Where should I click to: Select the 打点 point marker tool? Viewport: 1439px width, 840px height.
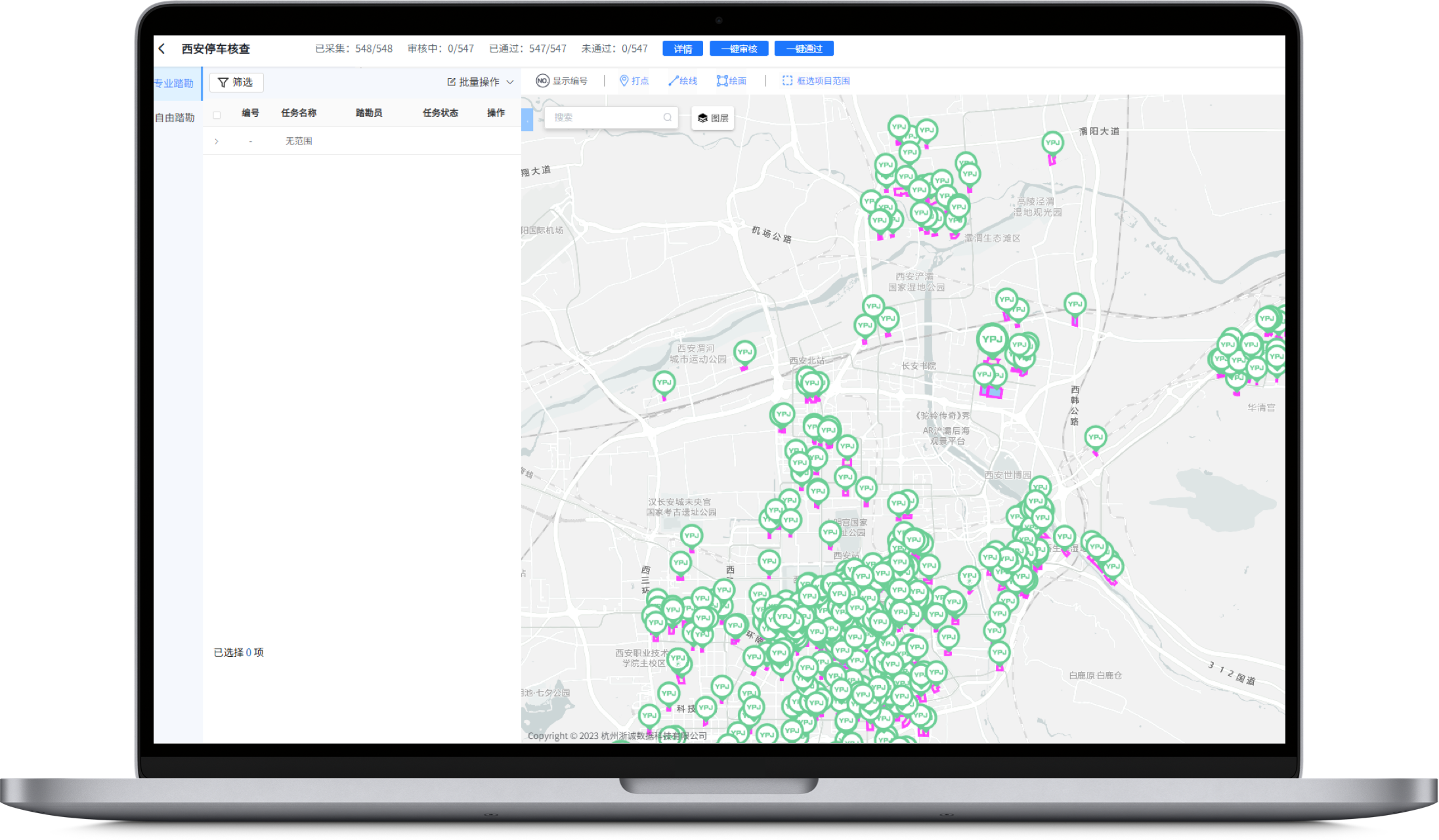tap(634, 81)
